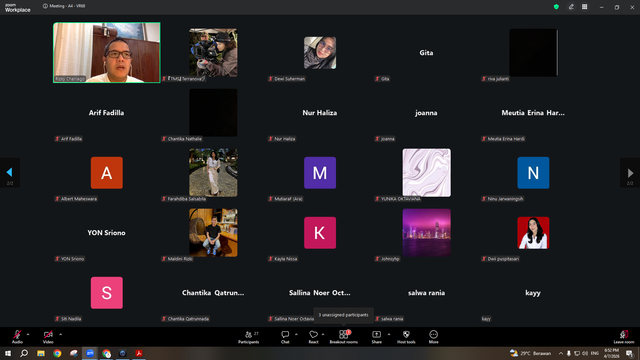Select Sallina Noer Oct... tile name
The image size is (640, 360).
pos(320,293)
